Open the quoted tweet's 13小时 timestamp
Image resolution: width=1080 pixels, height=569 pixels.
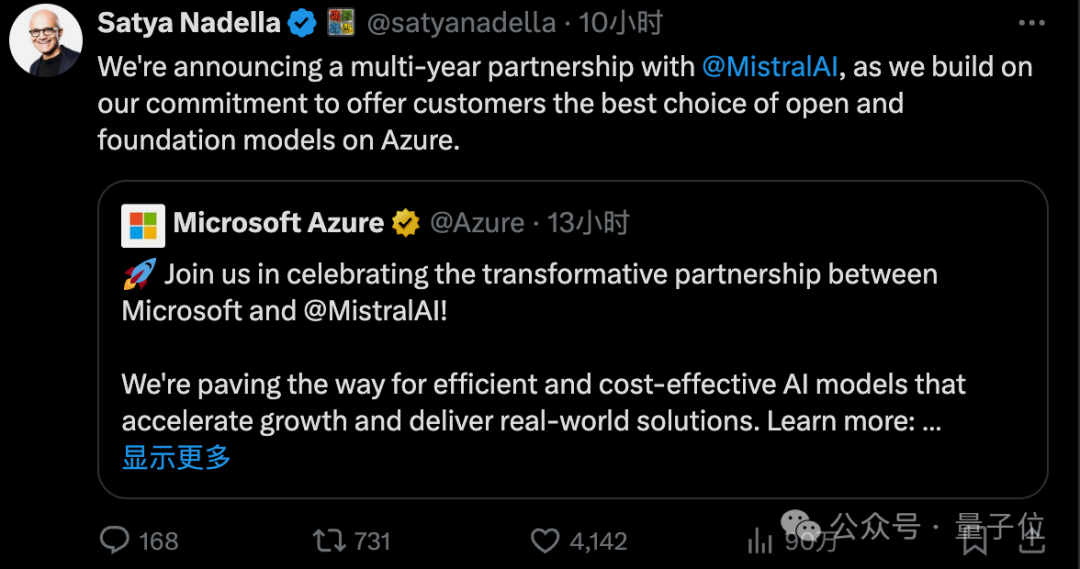click(x=588, y=223)
